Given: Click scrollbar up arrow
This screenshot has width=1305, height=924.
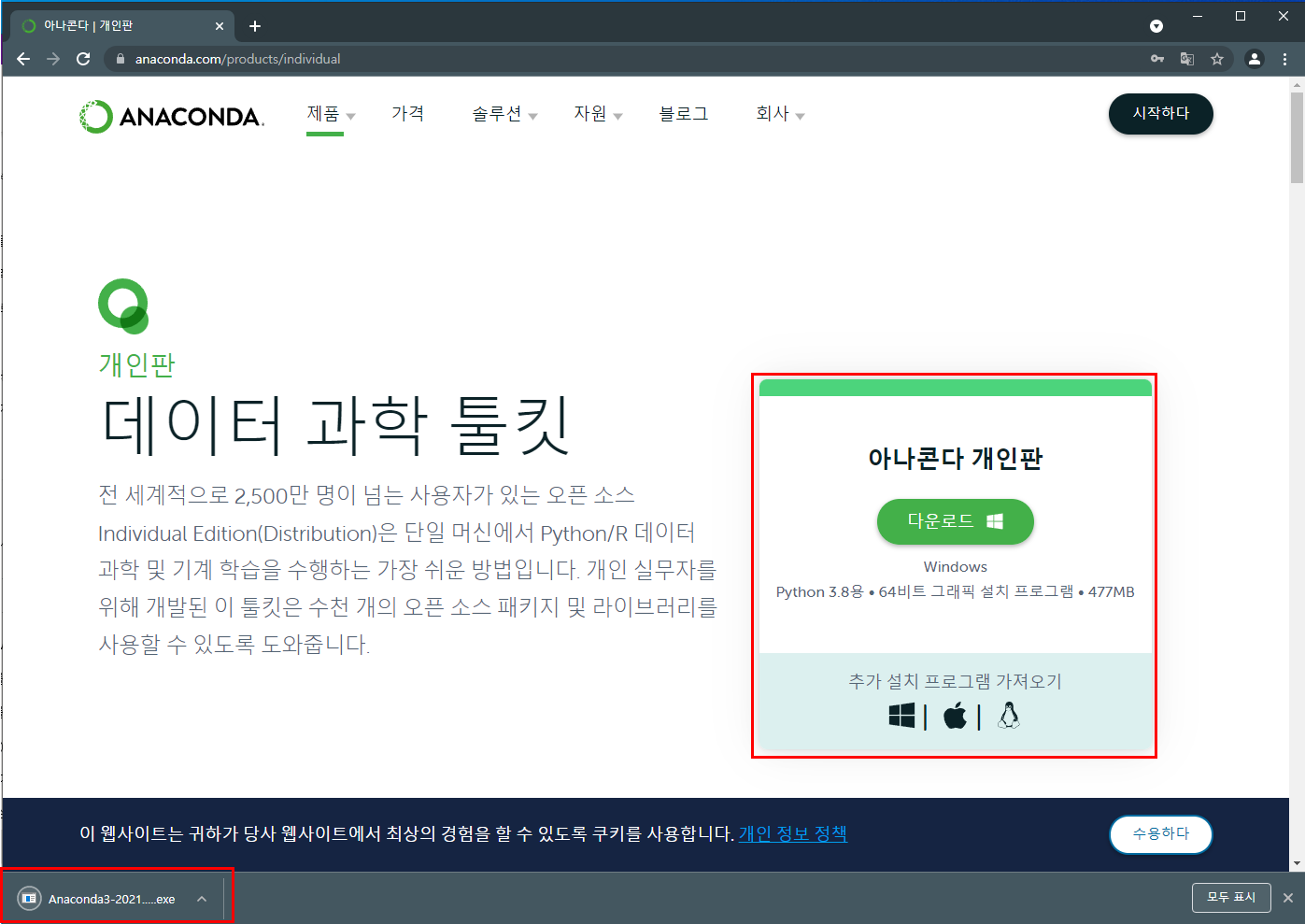Looking at the screenshot, I should [1297, 84].
